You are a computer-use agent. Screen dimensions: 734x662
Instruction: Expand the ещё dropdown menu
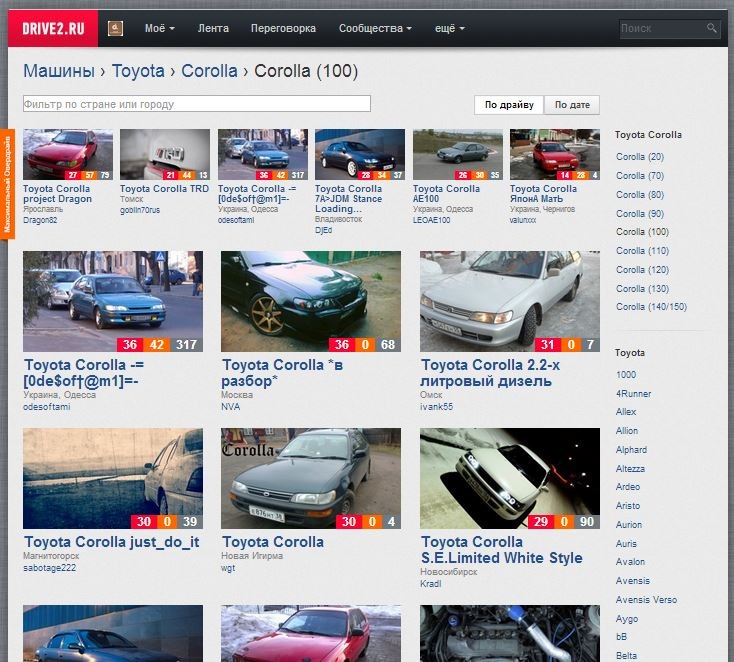449,29
